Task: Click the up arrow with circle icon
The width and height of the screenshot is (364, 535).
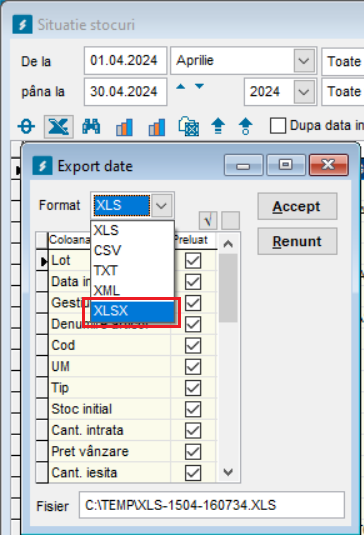Action: [x=245, y=126]
